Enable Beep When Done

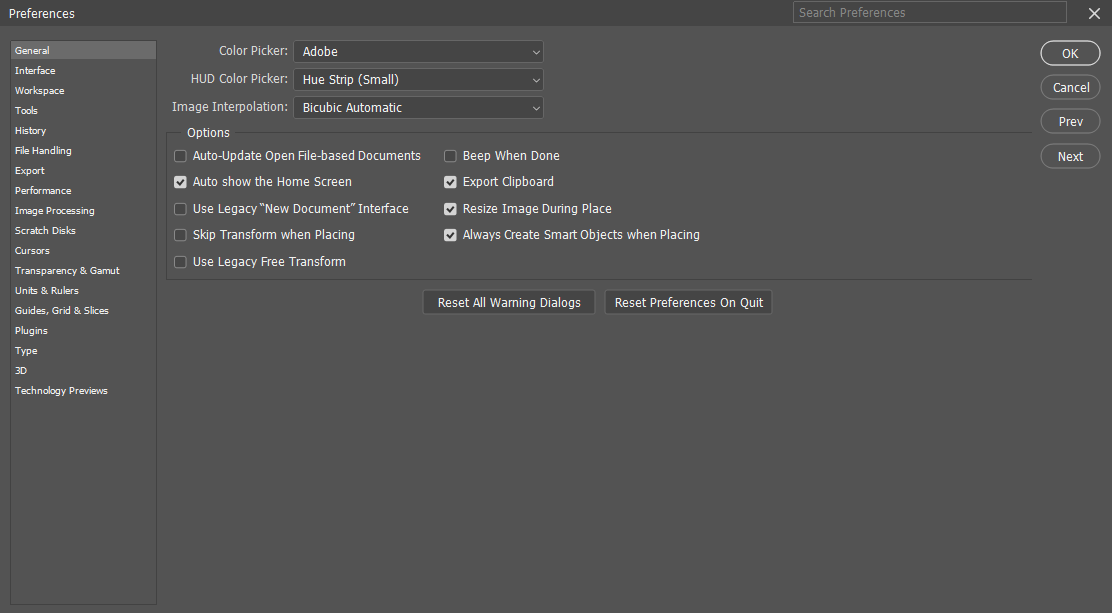point(450,156)
